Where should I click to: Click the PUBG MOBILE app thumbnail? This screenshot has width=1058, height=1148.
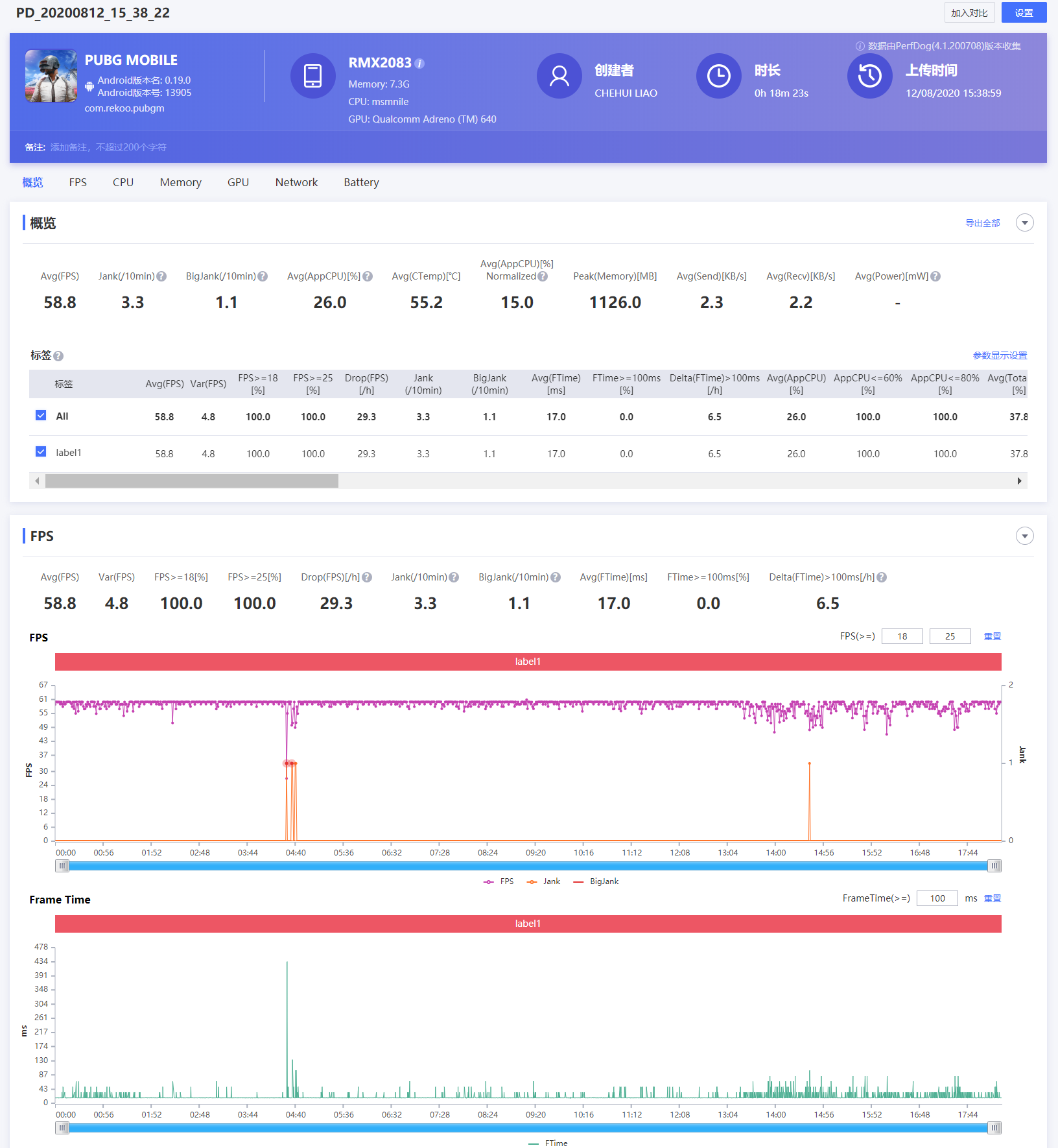(51, 76)
